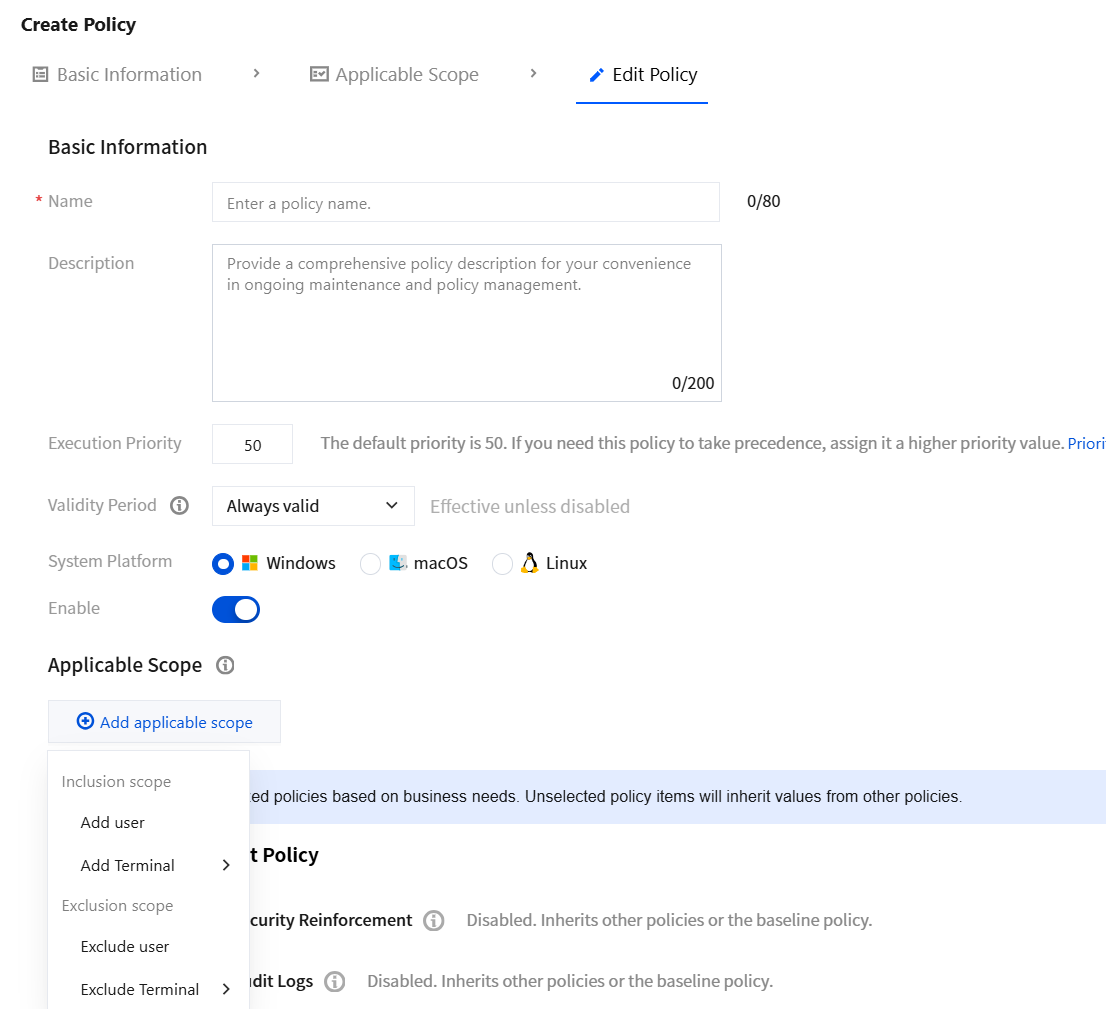Click info icon beside Applicable Scope heading

pos(225,665)
